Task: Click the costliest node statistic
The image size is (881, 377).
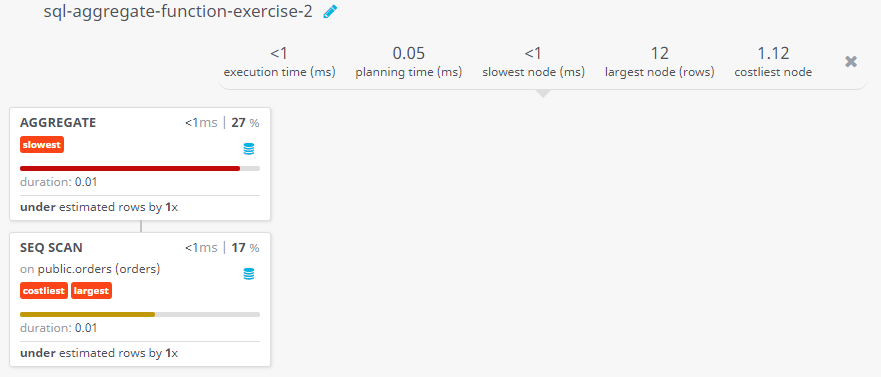Action: [773, 62]
